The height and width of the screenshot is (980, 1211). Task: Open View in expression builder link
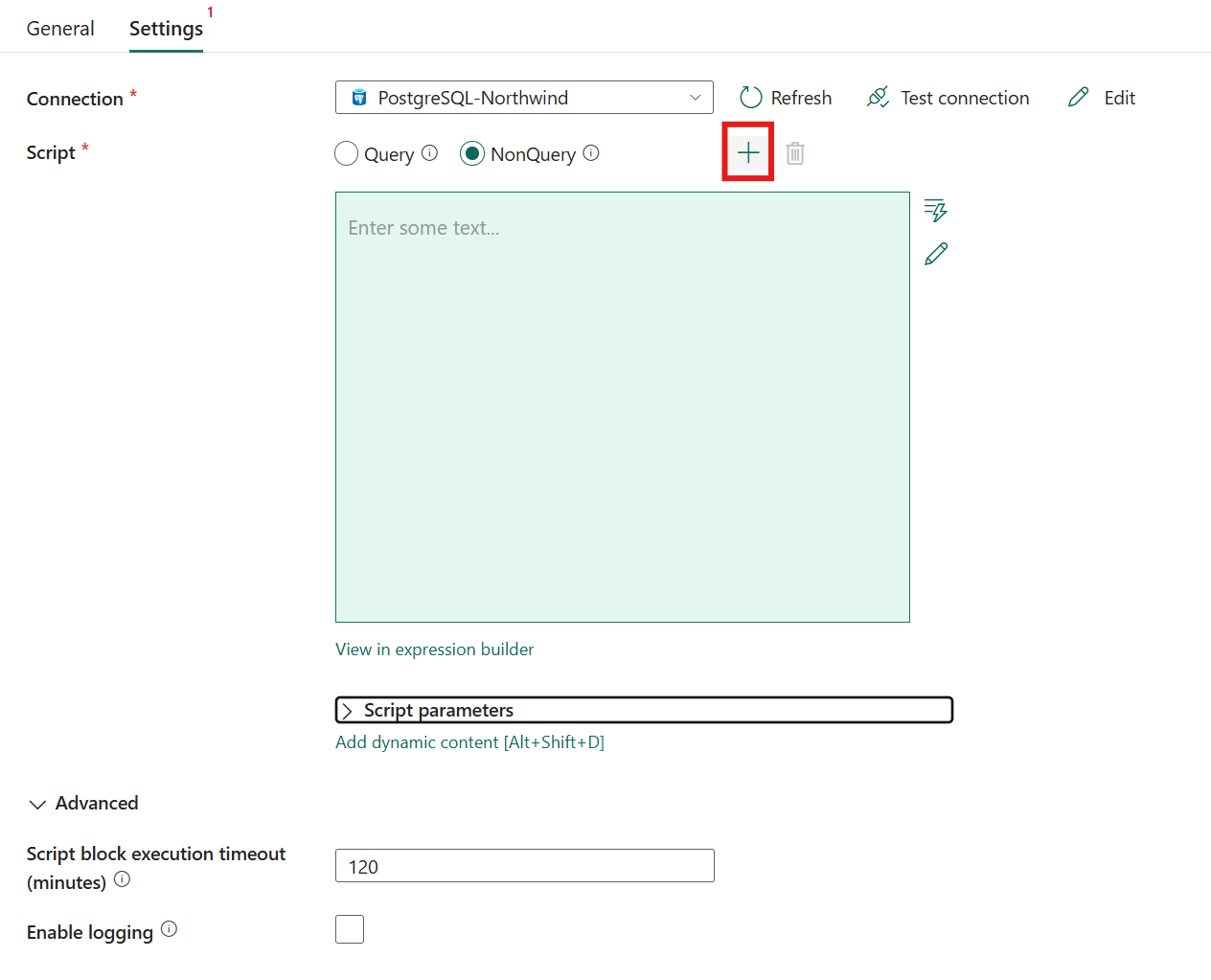[x=434, y=650]
